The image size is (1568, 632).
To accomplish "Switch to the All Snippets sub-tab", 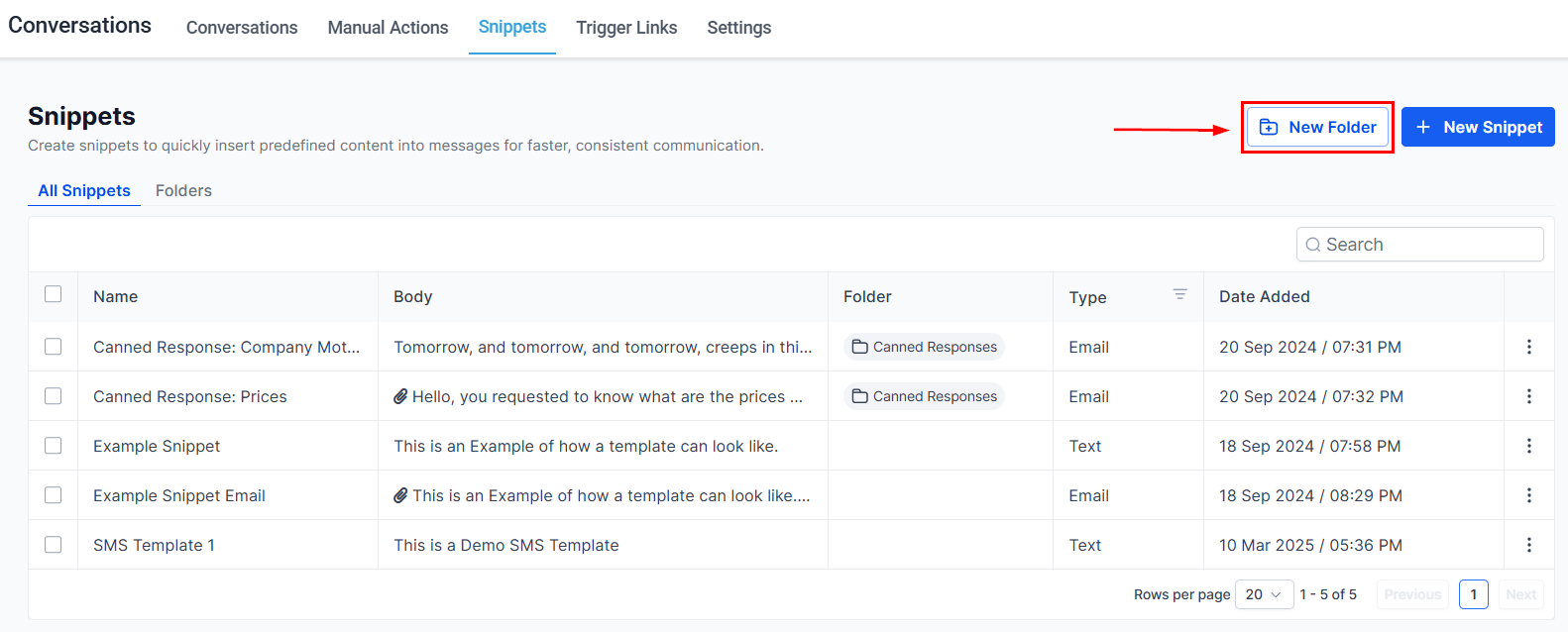I will coord(84,190).
